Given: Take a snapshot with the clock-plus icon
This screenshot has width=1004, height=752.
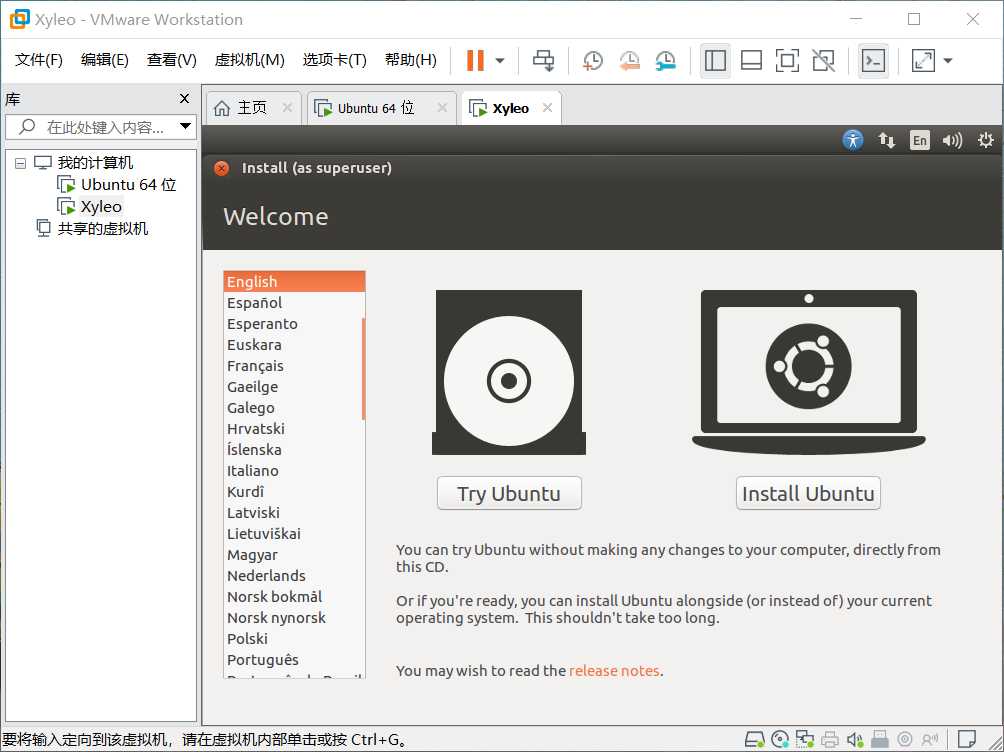Looking at the screenshot, I should tap(592, 61).
